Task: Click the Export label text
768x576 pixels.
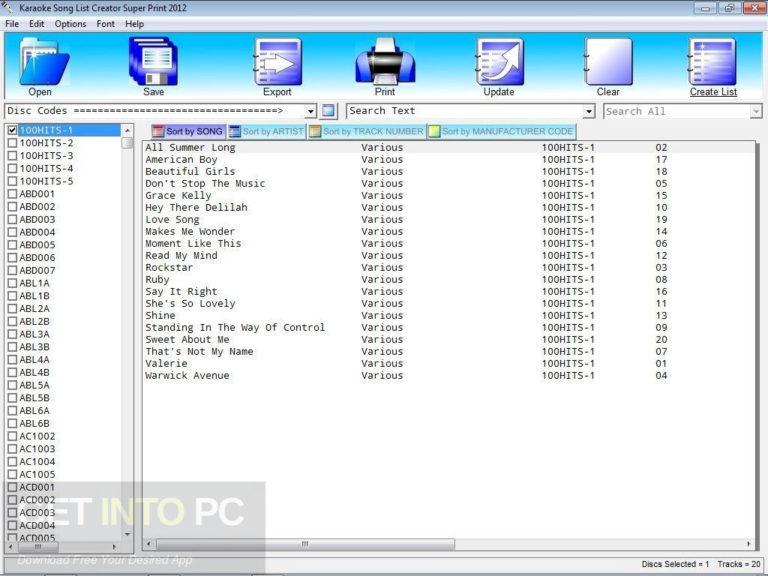Action: click(x=277, y=92)
